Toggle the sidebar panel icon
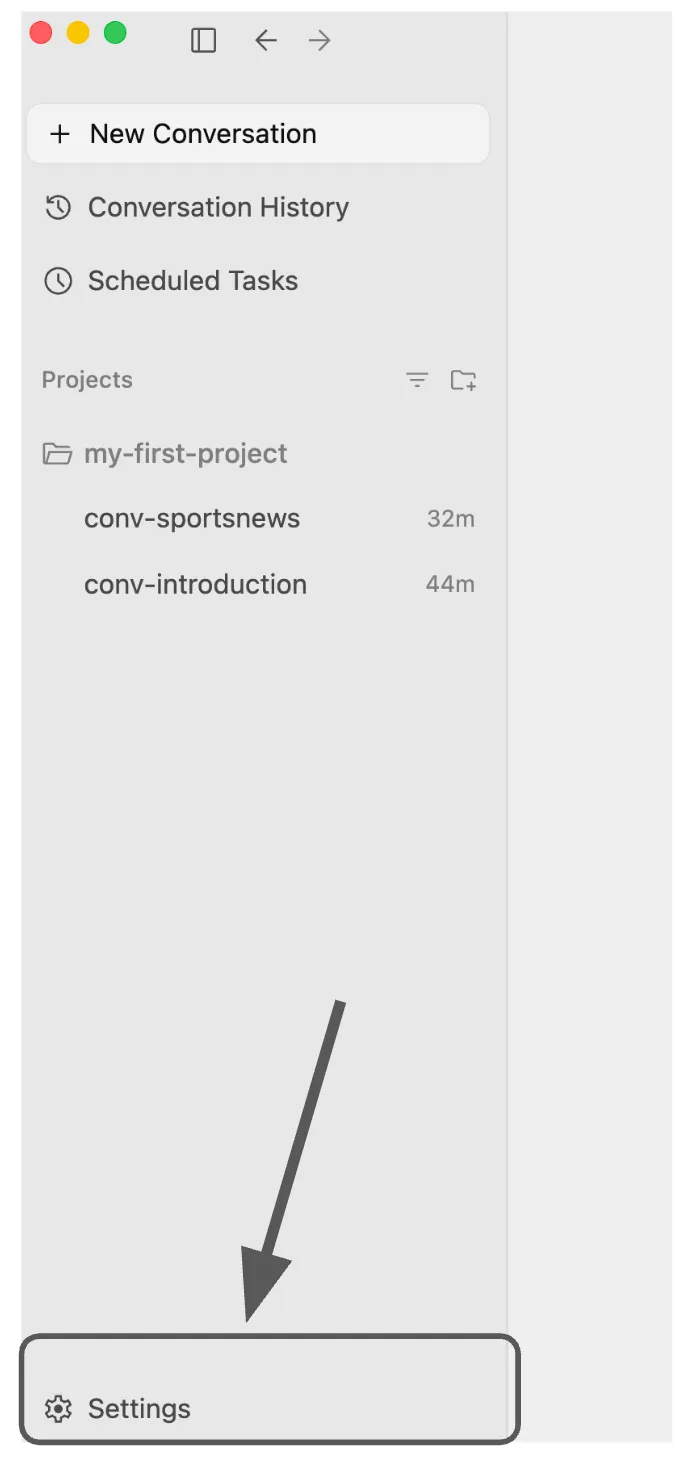688x1458 pixels. pyautogui.click(x=203, y=40)
